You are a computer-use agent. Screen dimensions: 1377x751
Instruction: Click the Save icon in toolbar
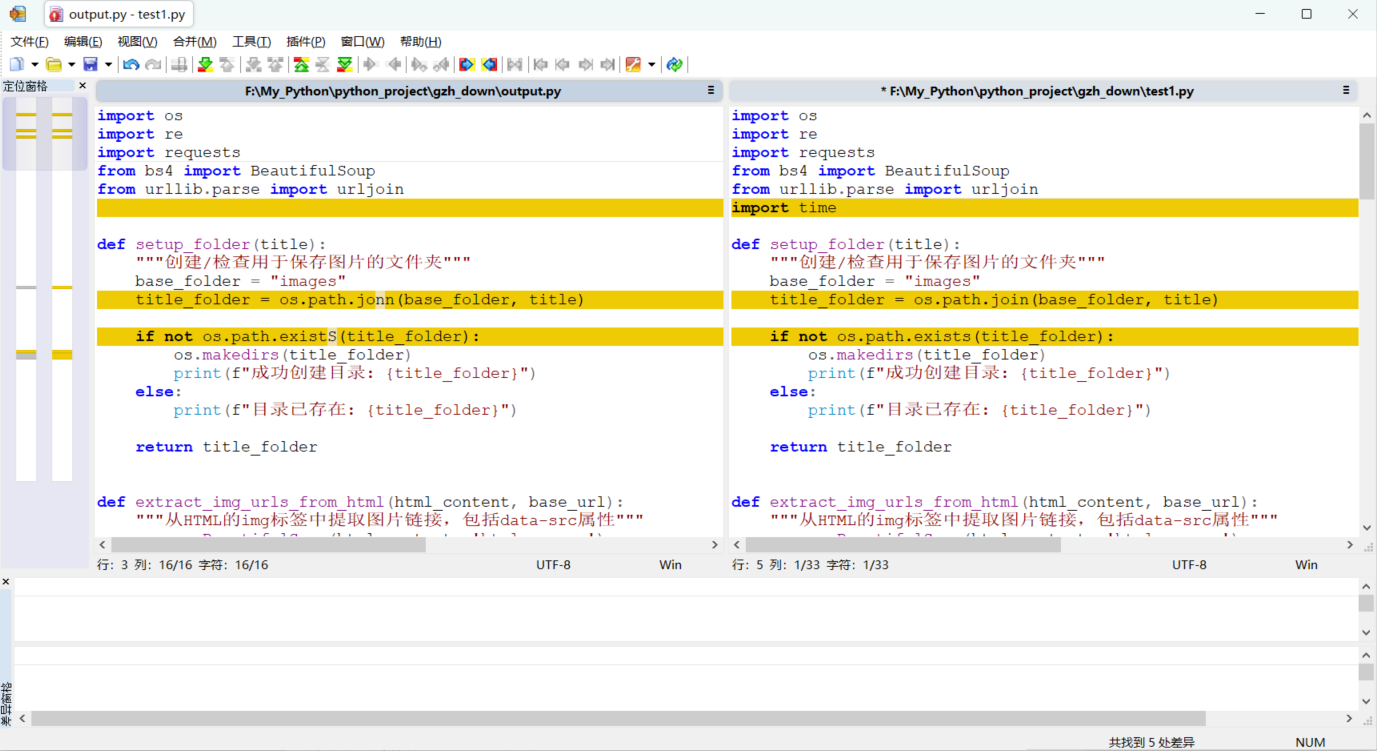point(91,65)
